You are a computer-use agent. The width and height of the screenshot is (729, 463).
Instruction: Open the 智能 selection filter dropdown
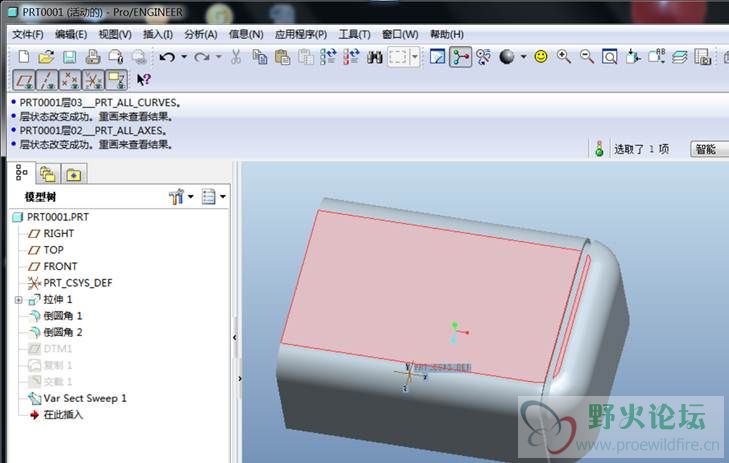[x=709, y=149]
